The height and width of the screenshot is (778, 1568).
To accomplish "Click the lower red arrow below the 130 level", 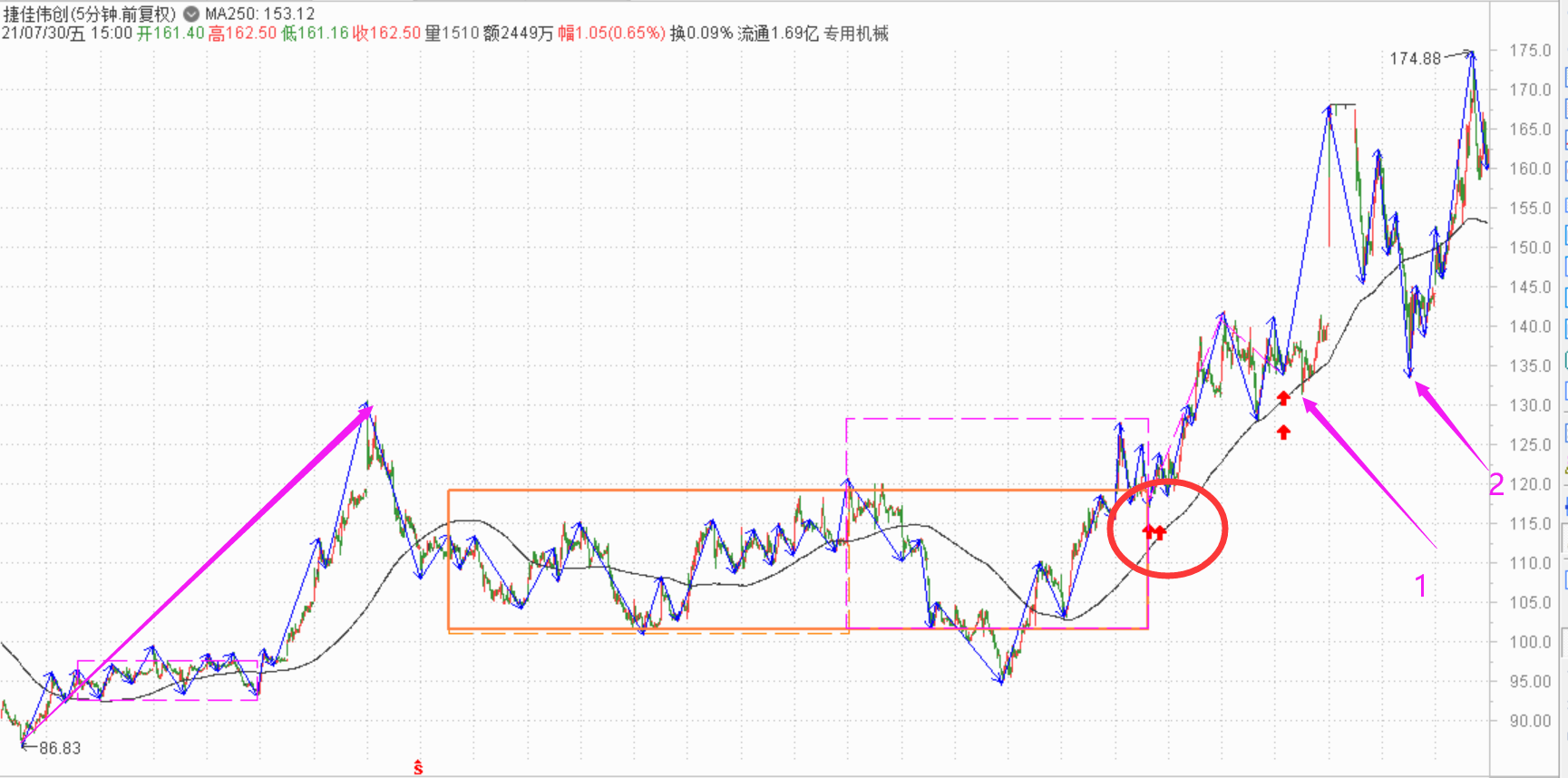I will pos(1283,433).
